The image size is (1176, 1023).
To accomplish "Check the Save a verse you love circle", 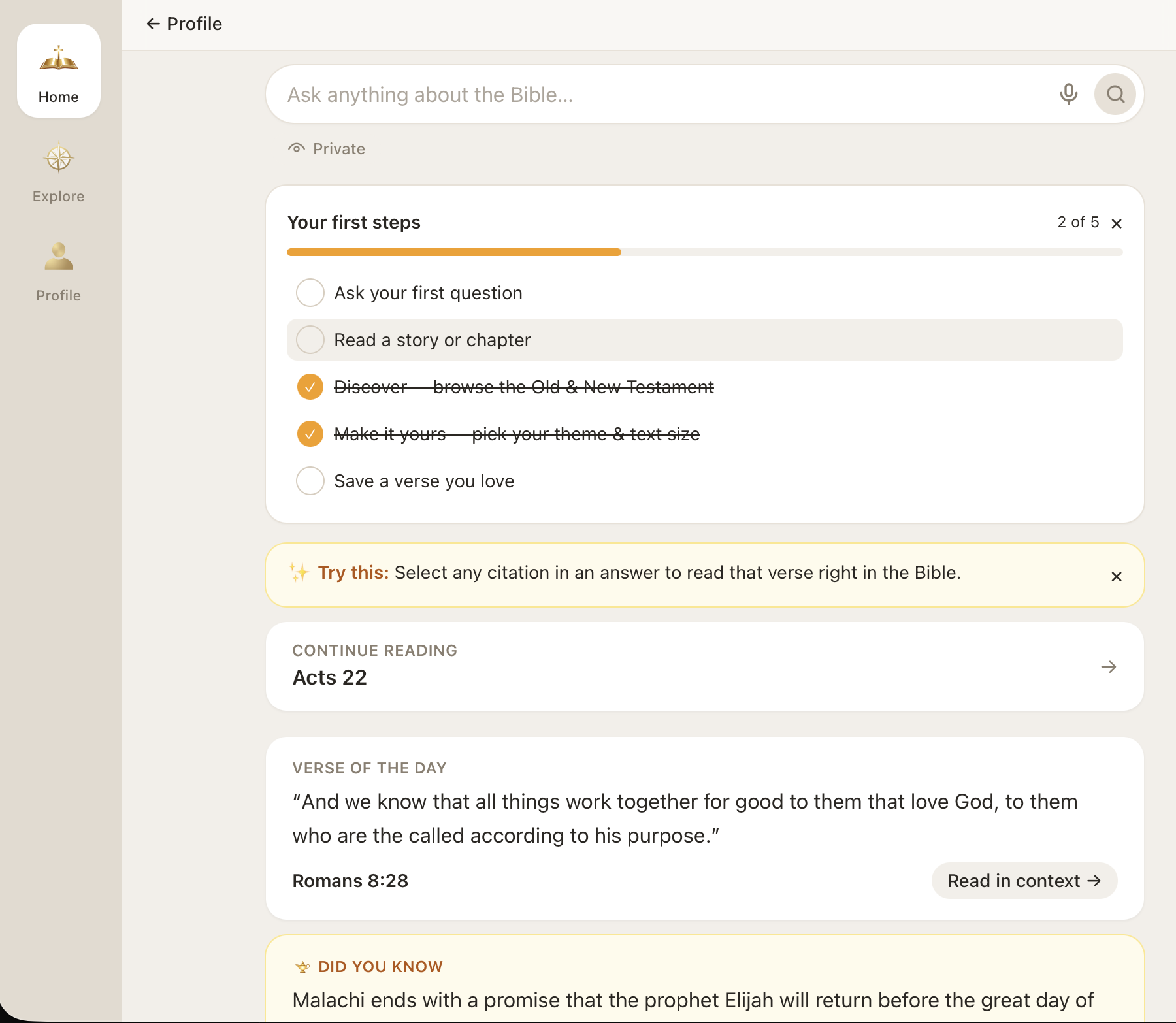I will point(310,481).
